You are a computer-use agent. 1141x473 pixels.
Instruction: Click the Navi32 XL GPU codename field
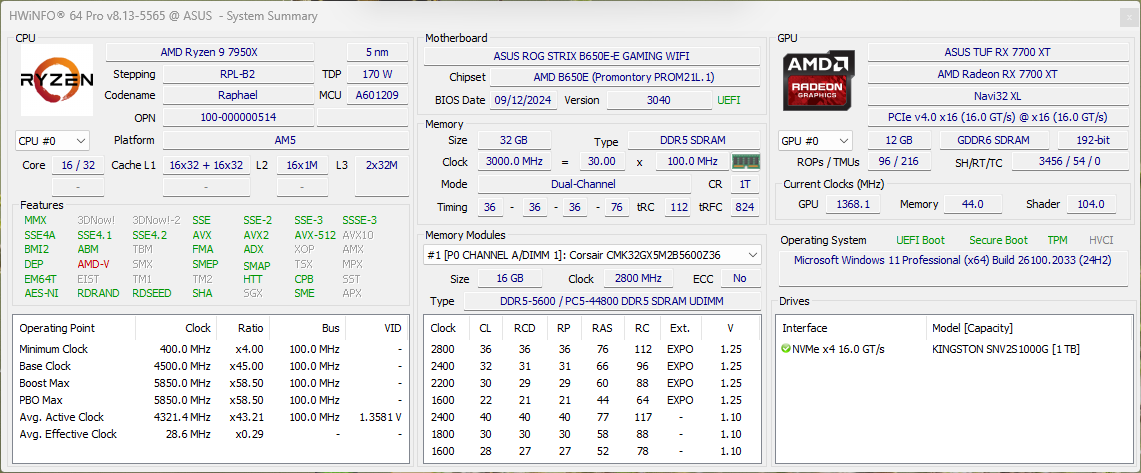tap(998, 96)
